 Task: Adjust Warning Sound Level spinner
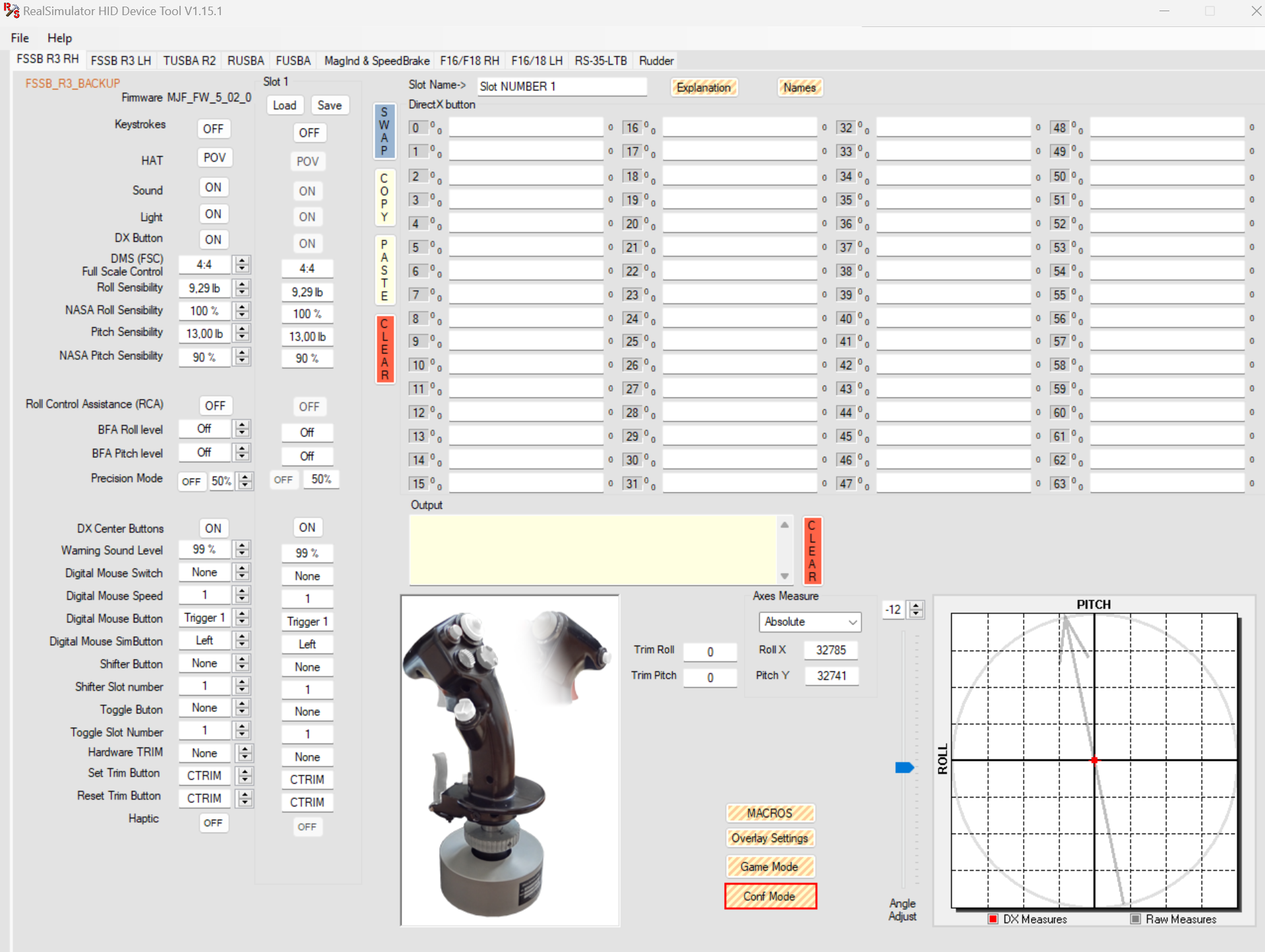[x=242, y=549]
